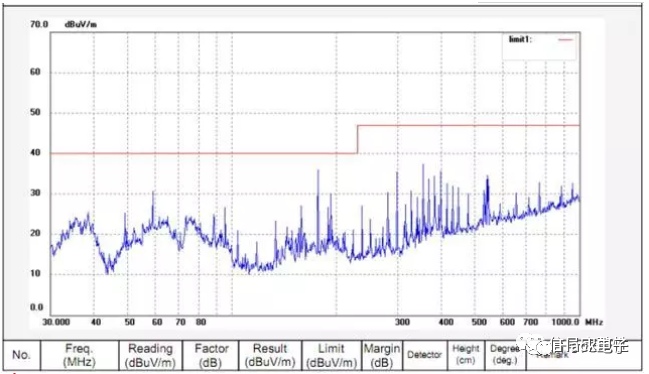
Task: Click the 60 y-axis label
Action: click(x=36, y=72)
